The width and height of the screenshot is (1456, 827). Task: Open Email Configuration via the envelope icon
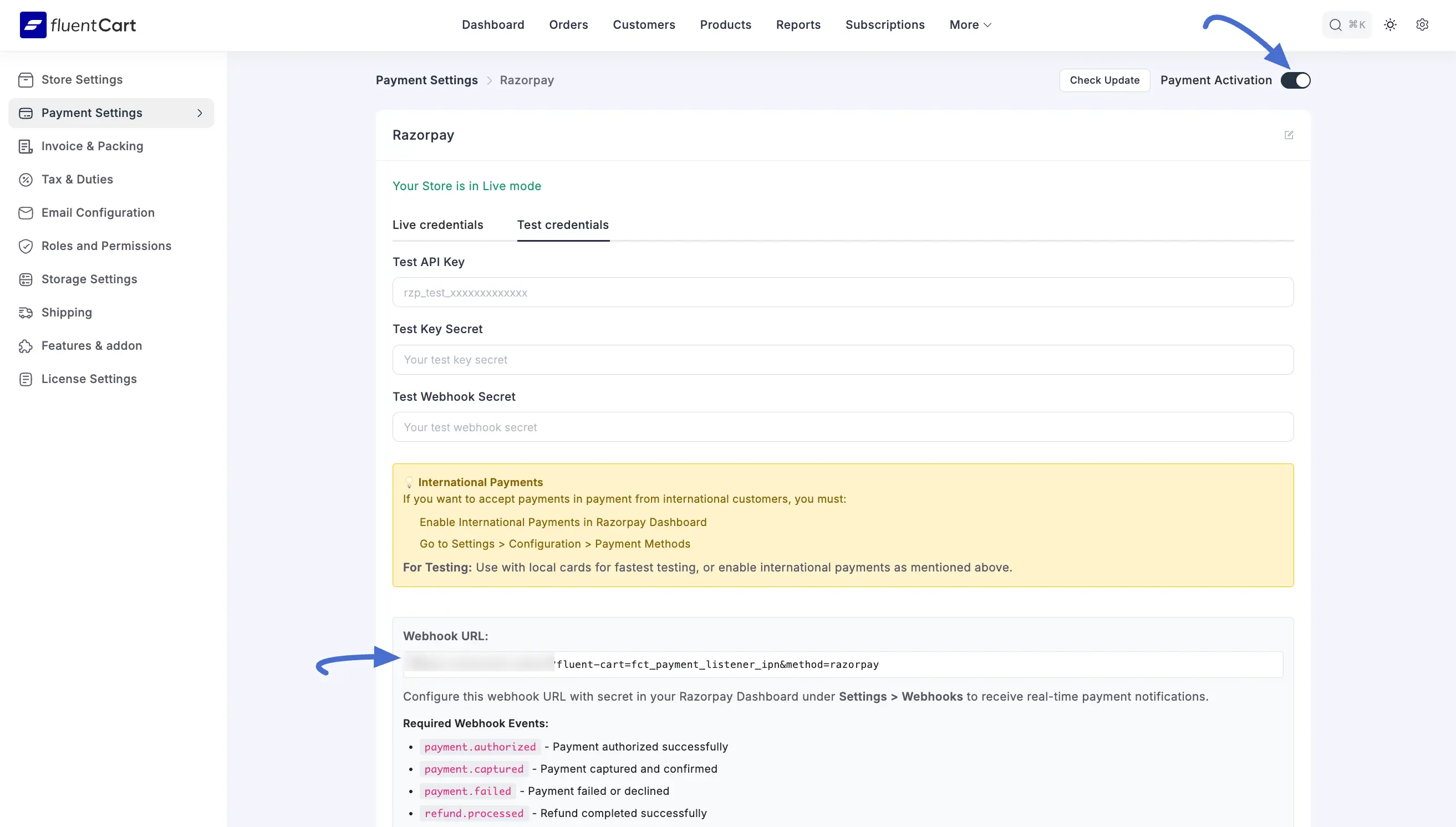(26, 212)
